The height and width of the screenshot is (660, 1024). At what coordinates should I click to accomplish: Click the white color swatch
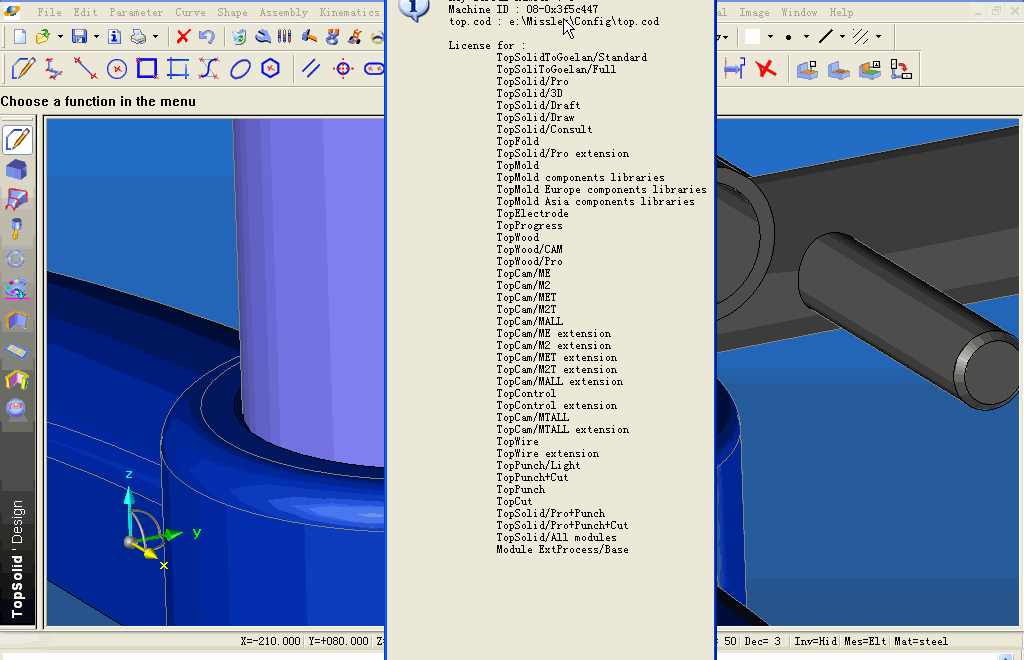pyautogui.click(x=753, y=37)
